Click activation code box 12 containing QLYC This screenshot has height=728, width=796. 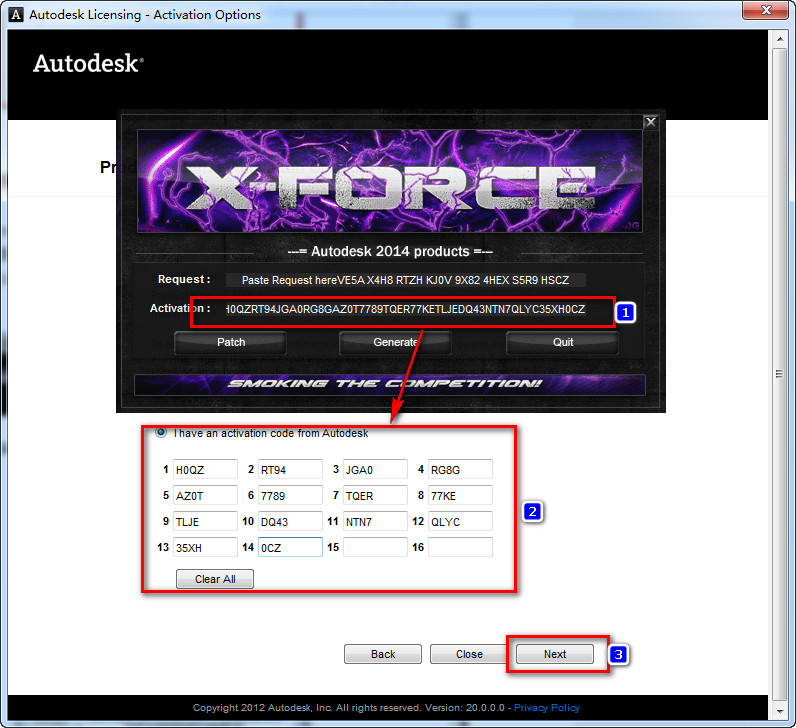[x=460, y=521]
